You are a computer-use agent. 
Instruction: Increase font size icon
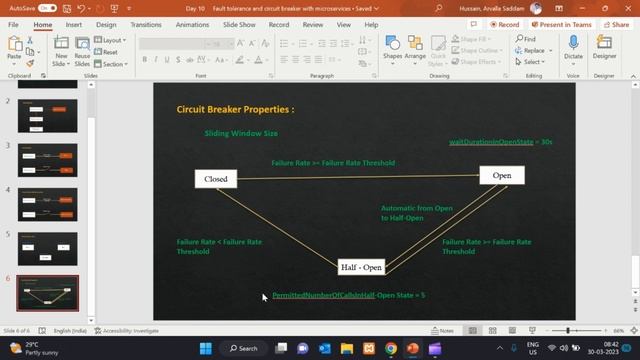241,43
